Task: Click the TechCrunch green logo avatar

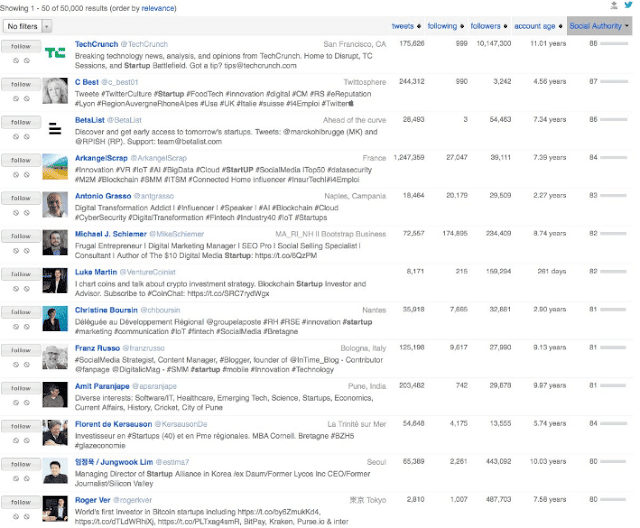Action: pyautogui.click(x=55, y=52)
